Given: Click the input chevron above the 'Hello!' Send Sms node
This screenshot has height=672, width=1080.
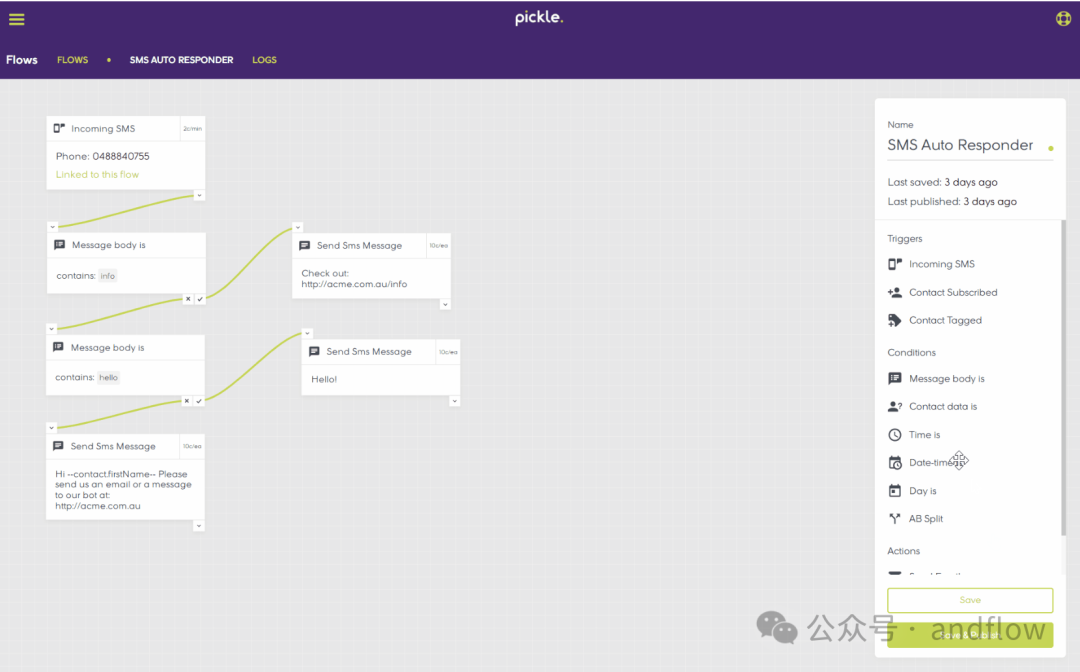Looking at the screenshot, I should pyautogui.click(x=307, y=333).
